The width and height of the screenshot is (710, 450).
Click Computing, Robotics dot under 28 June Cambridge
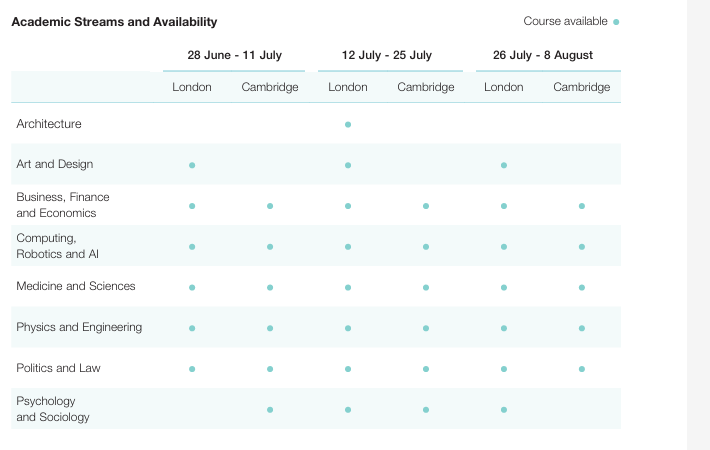[270, 246]
